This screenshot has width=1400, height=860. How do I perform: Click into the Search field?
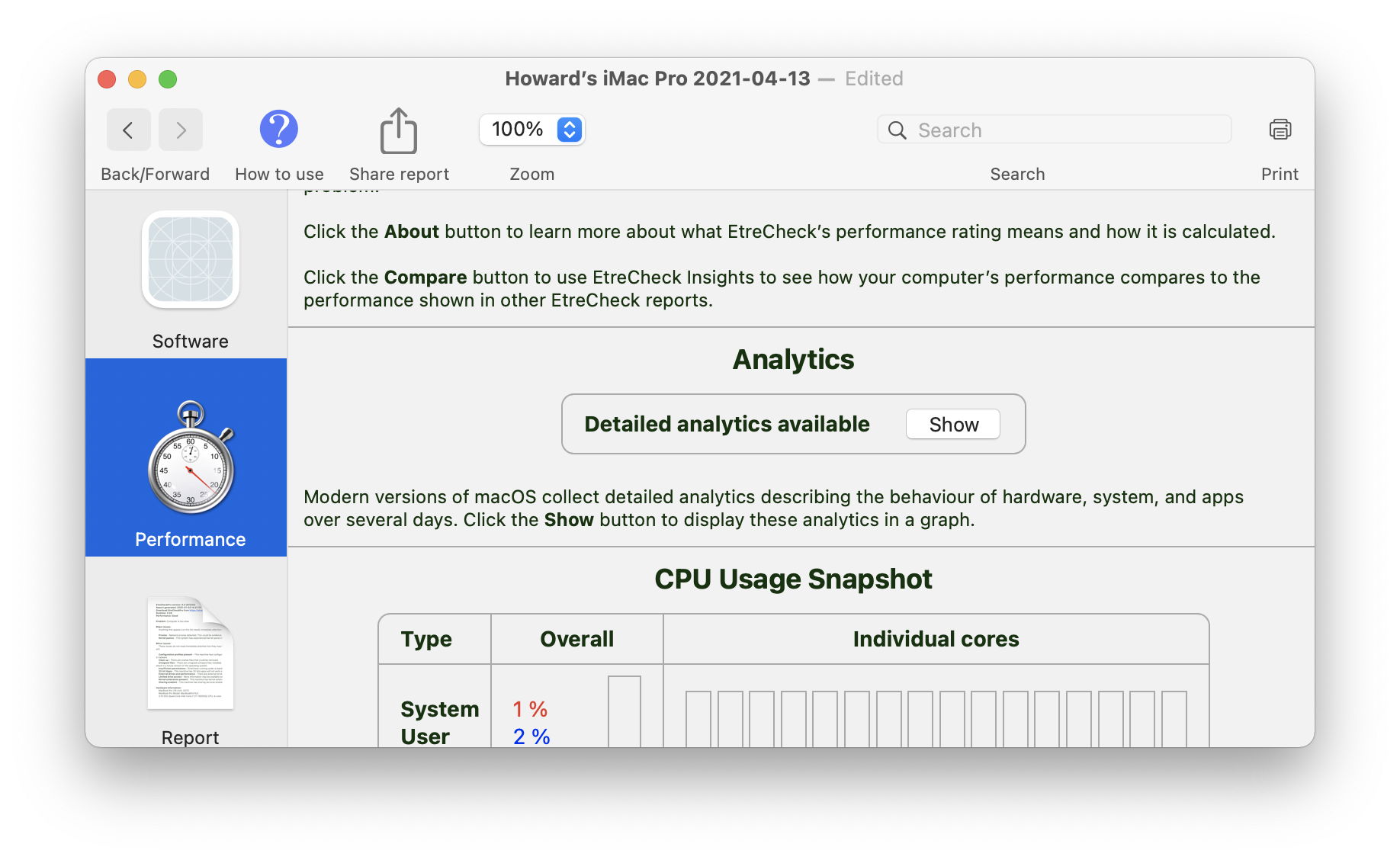[x=1068, y=130]
